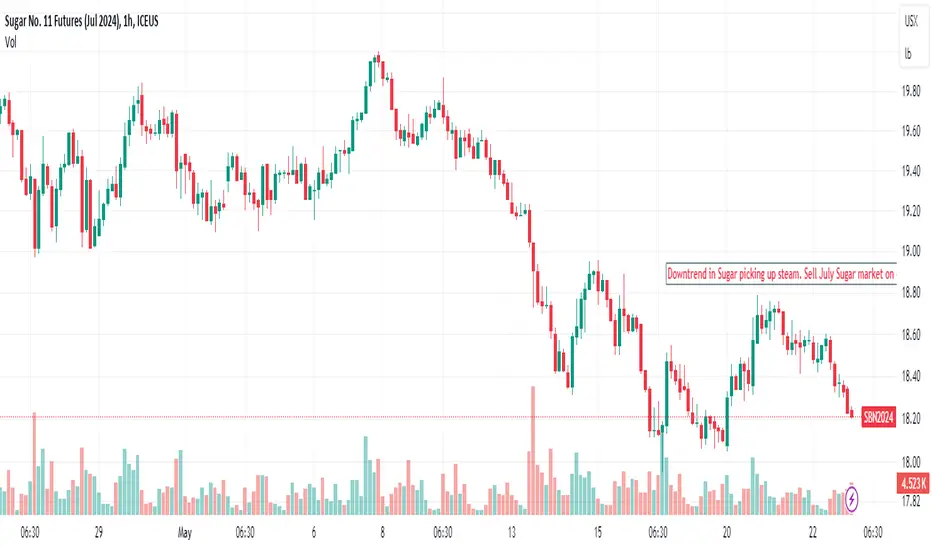Click the 18.00 price axis label
Image resolution: width=932 pixels, height=550 pixels.
911,462
